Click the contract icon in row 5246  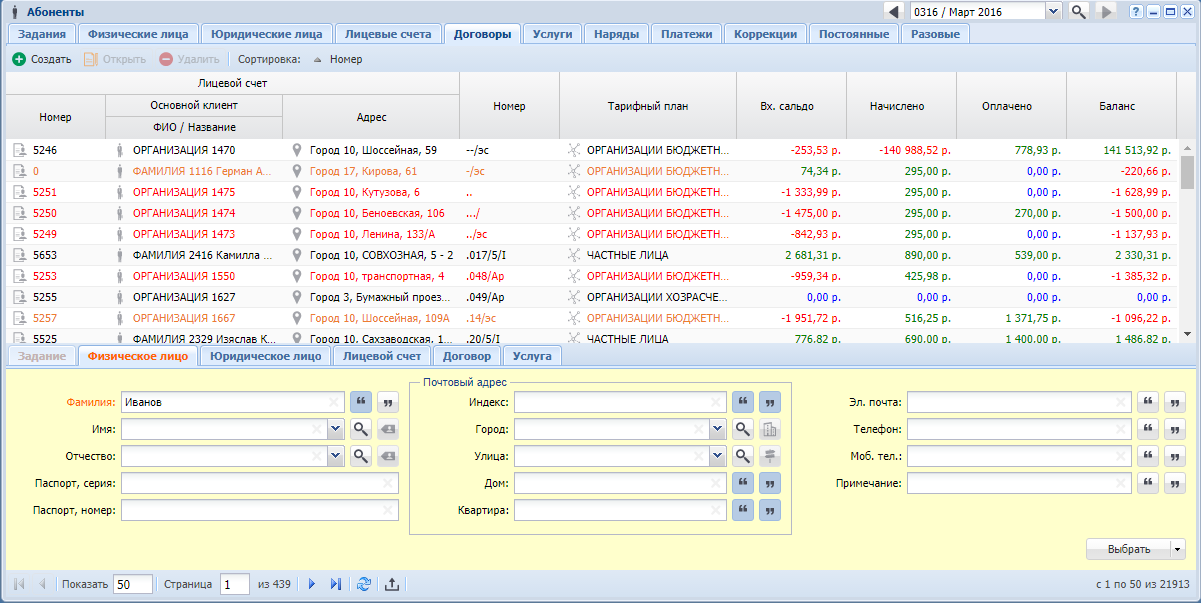[x=19, y=150]
